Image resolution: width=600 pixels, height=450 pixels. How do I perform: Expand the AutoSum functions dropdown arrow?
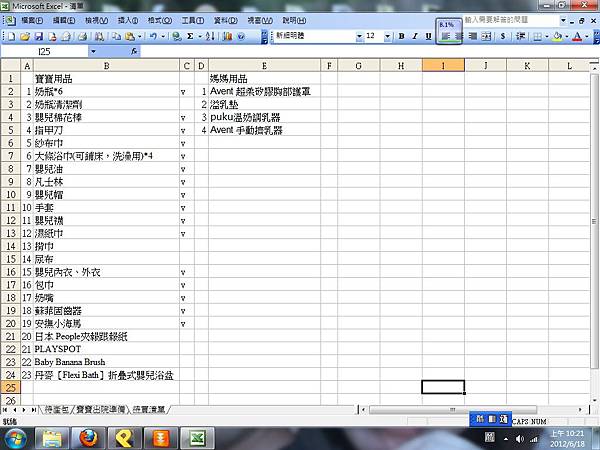coord(200,36)
